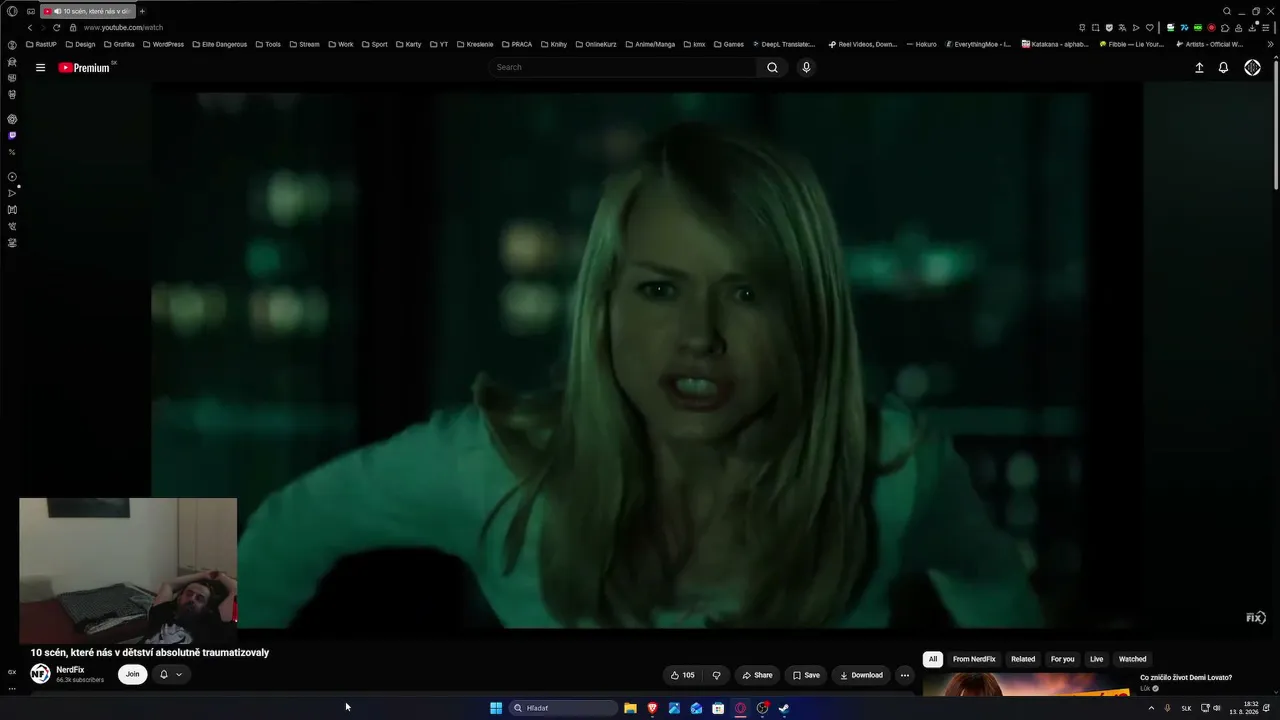Select the For you filter chip
The image size is (1280, 720).
(x=1062, y=660)
